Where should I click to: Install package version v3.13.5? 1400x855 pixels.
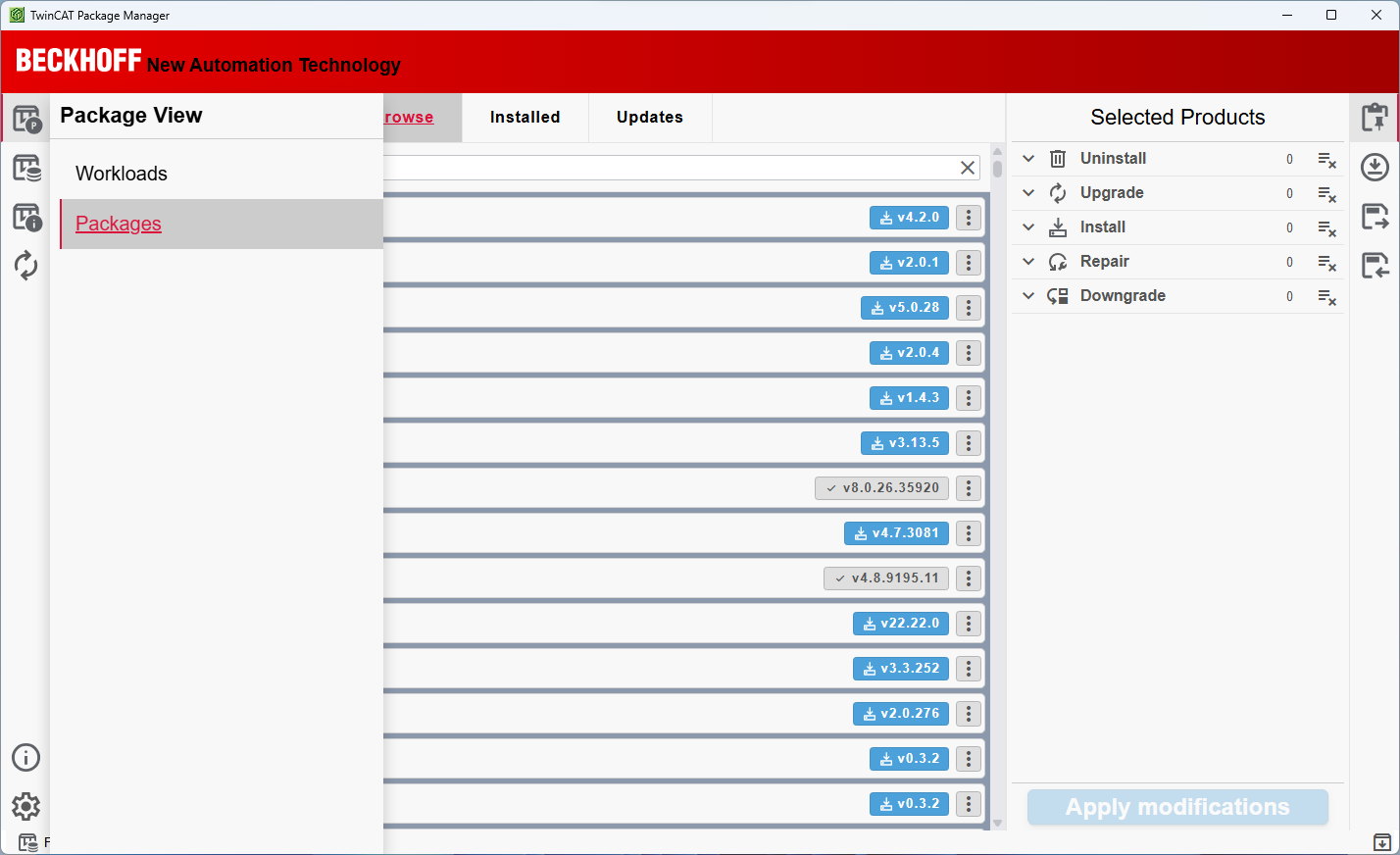(x=905, y=443)
